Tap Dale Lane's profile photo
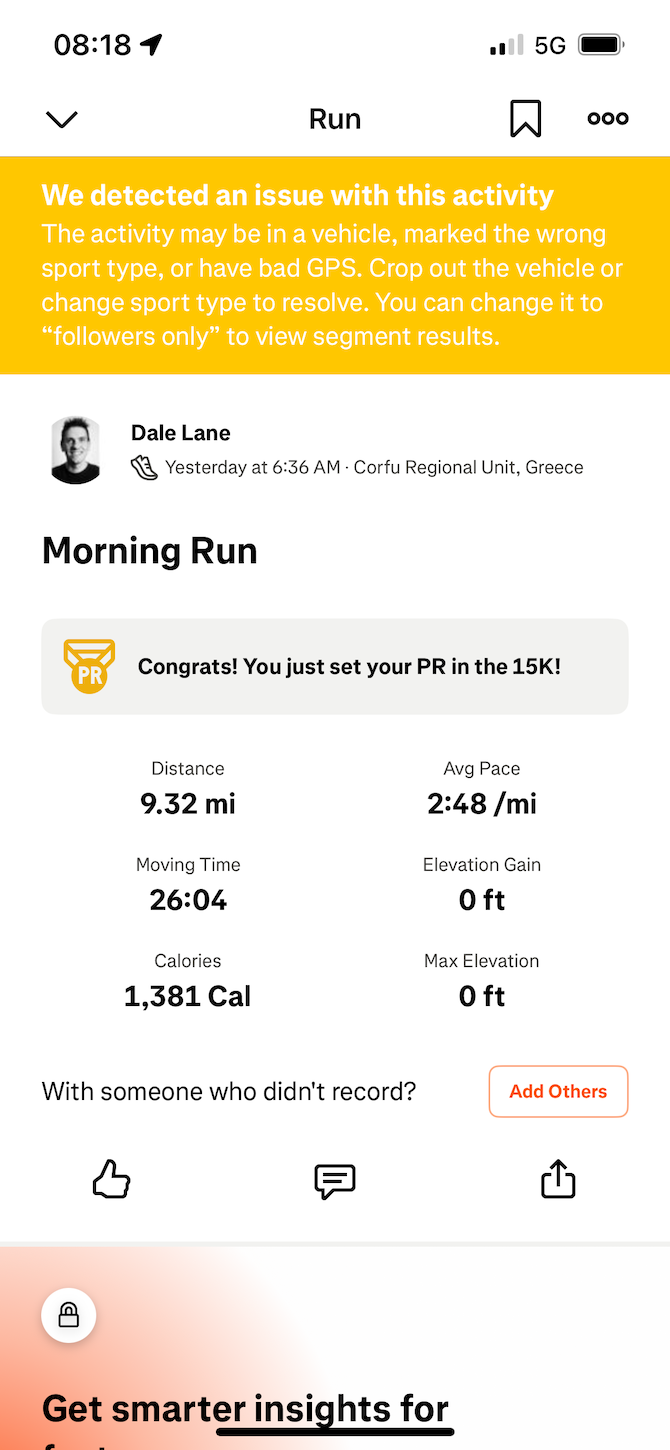 (76, 451)
